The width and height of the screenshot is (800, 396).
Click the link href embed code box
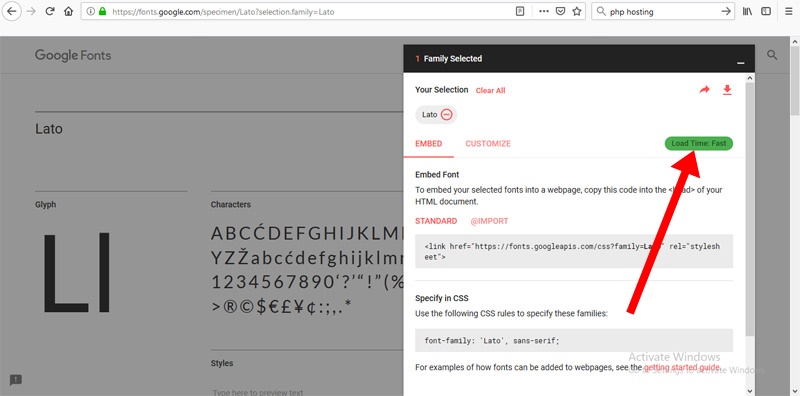click(574, 251)
